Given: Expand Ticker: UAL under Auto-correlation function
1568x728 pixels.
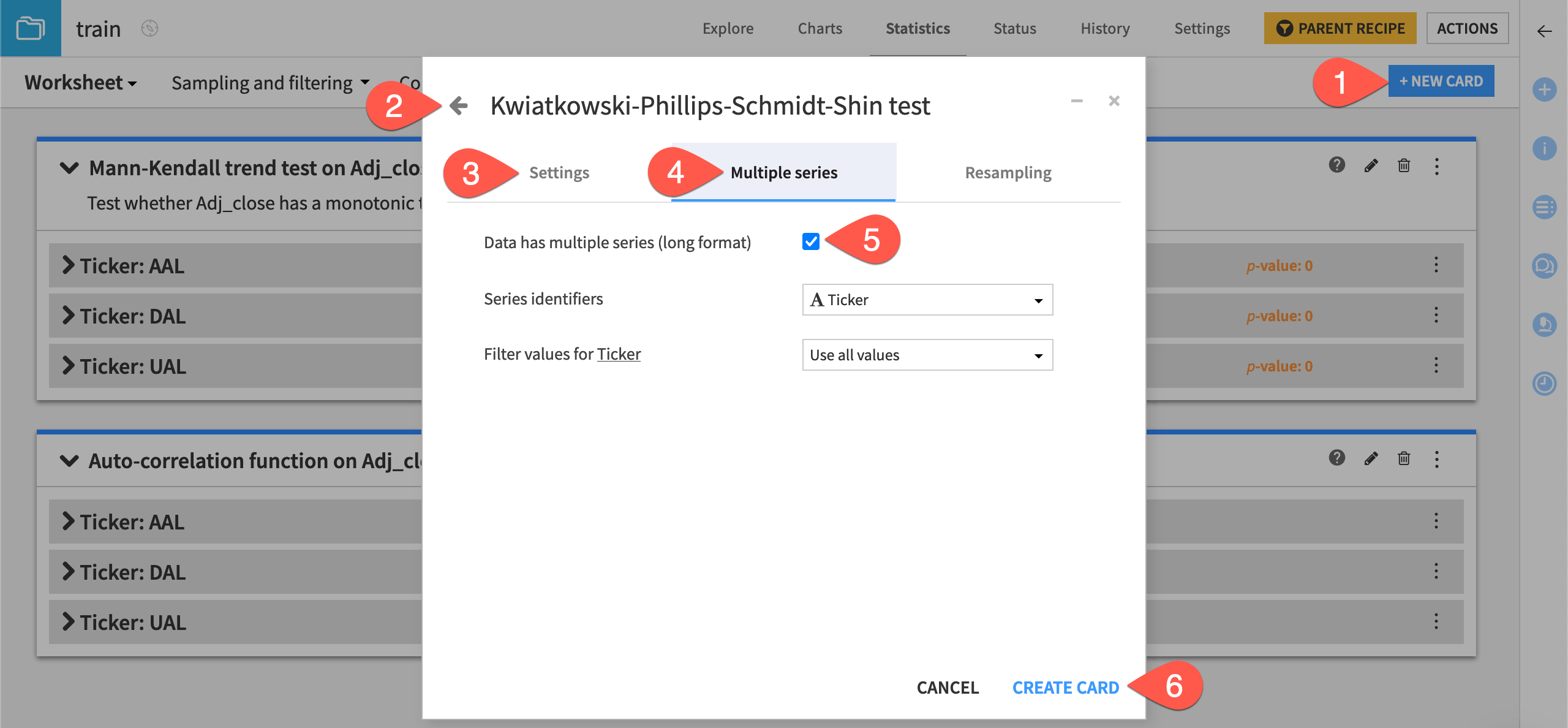Looking at the screenshot, I should (69, 622).
